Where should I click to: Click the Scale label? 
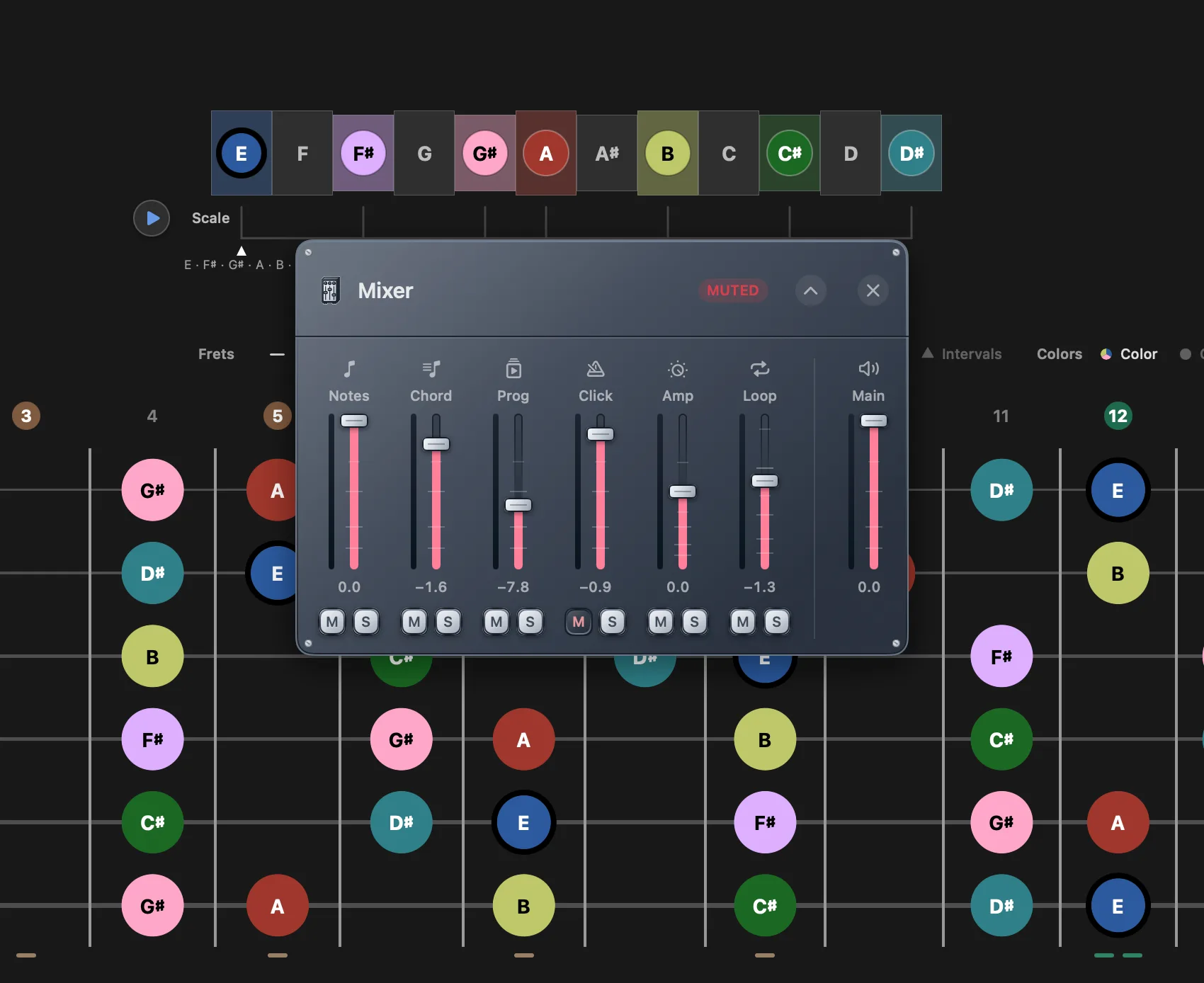click(210, 218)
